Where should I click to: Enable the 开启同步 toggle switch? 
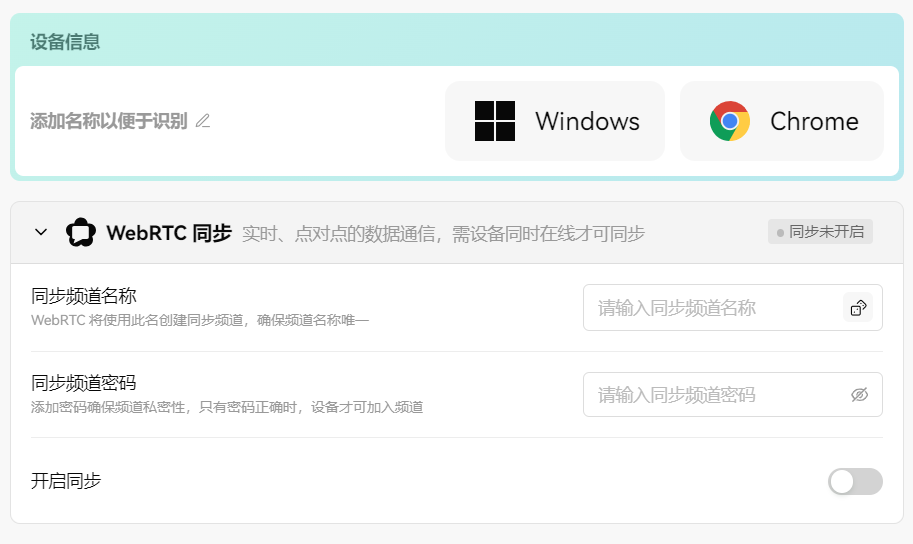[x=855, y=481]
